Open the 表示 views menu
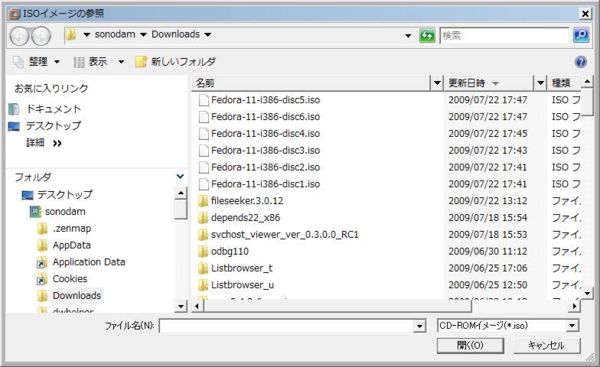Image resolution: width=600 pixels, height=367 pixels. 91,62
